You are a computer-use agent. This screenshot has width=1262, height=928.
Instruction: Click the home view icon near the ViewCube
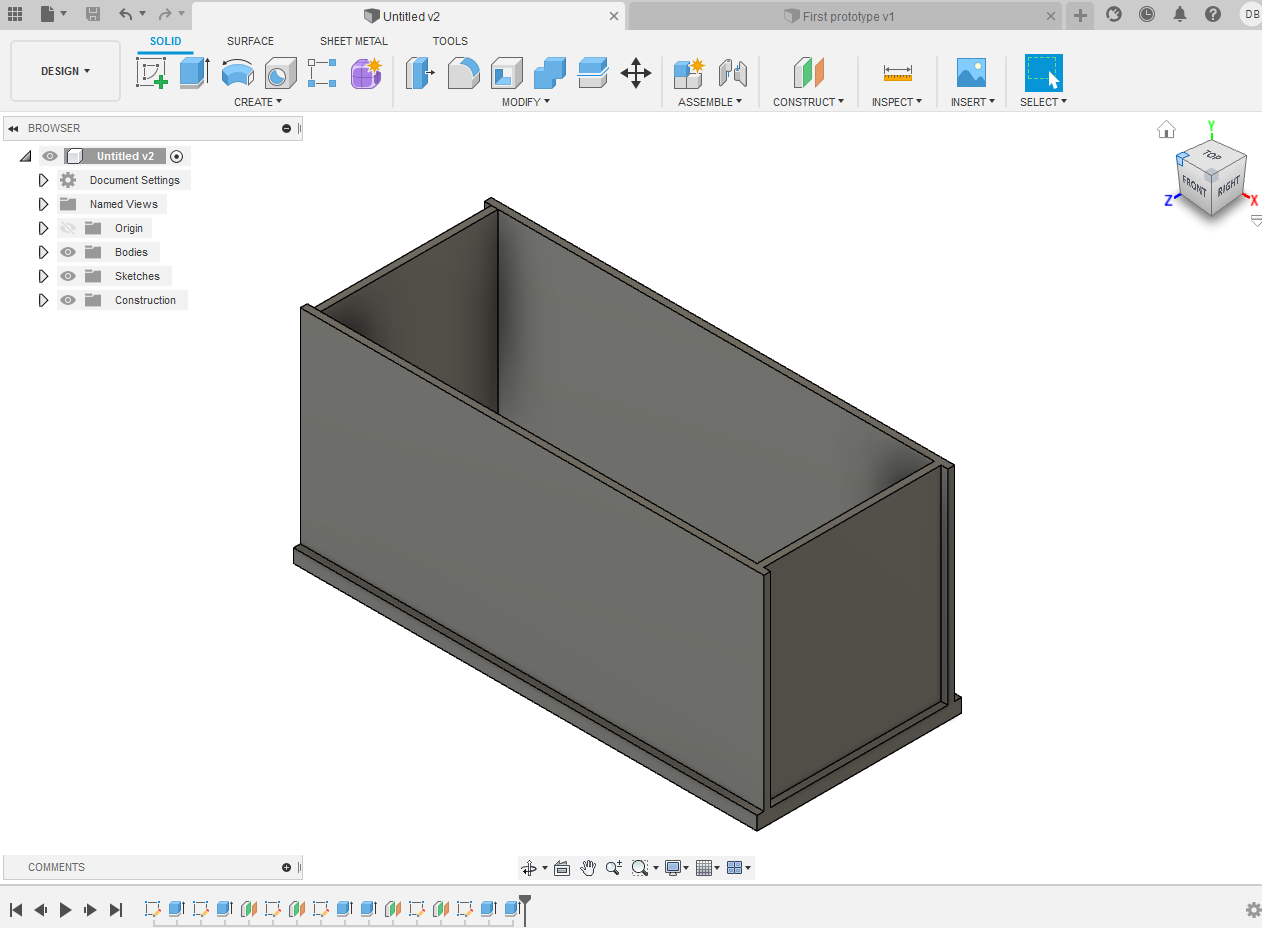click(x=1166, y=129)
